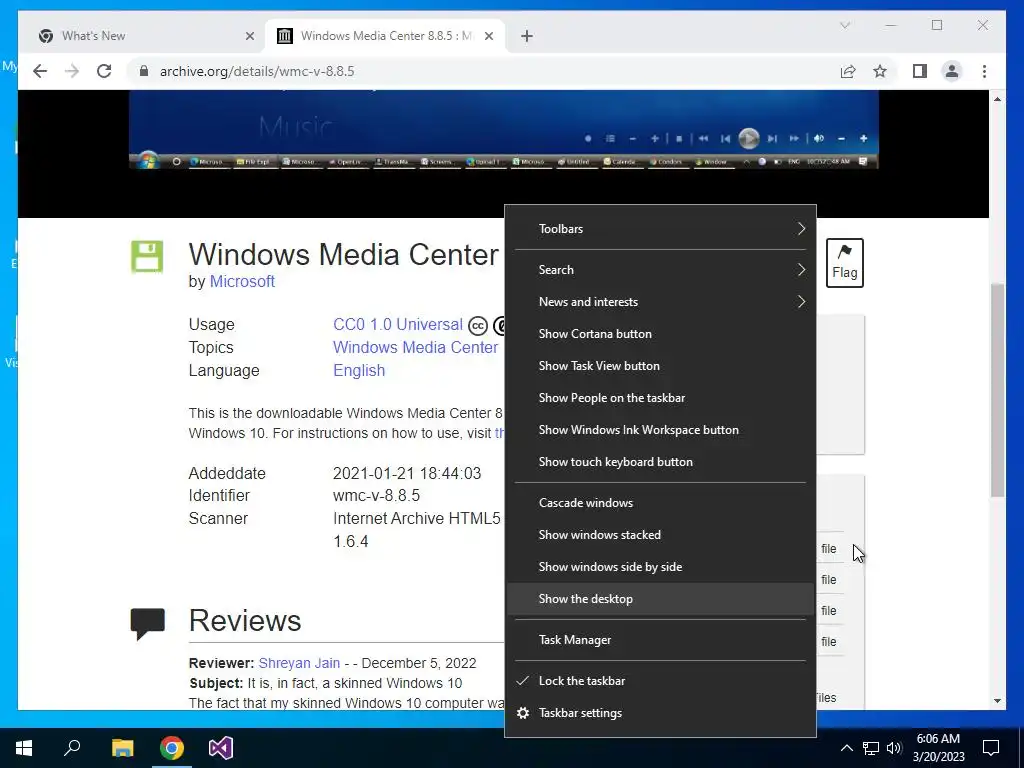Open Windows Media Center topic link

[415, 347]
